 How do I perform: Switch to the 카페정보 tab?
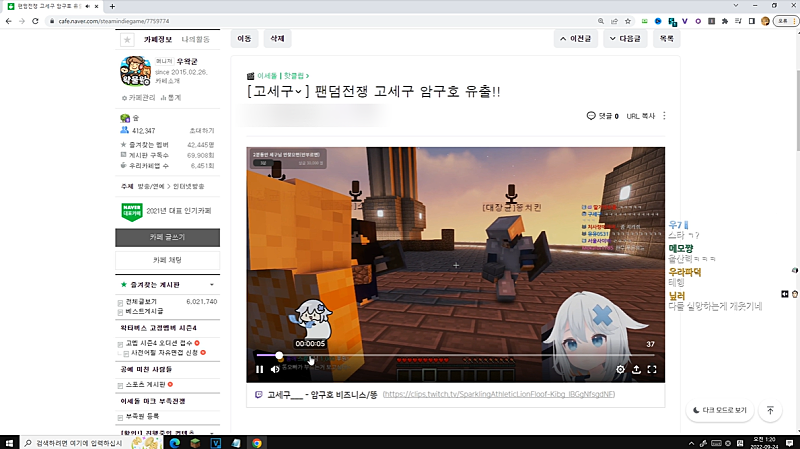[x=158, y=39]
